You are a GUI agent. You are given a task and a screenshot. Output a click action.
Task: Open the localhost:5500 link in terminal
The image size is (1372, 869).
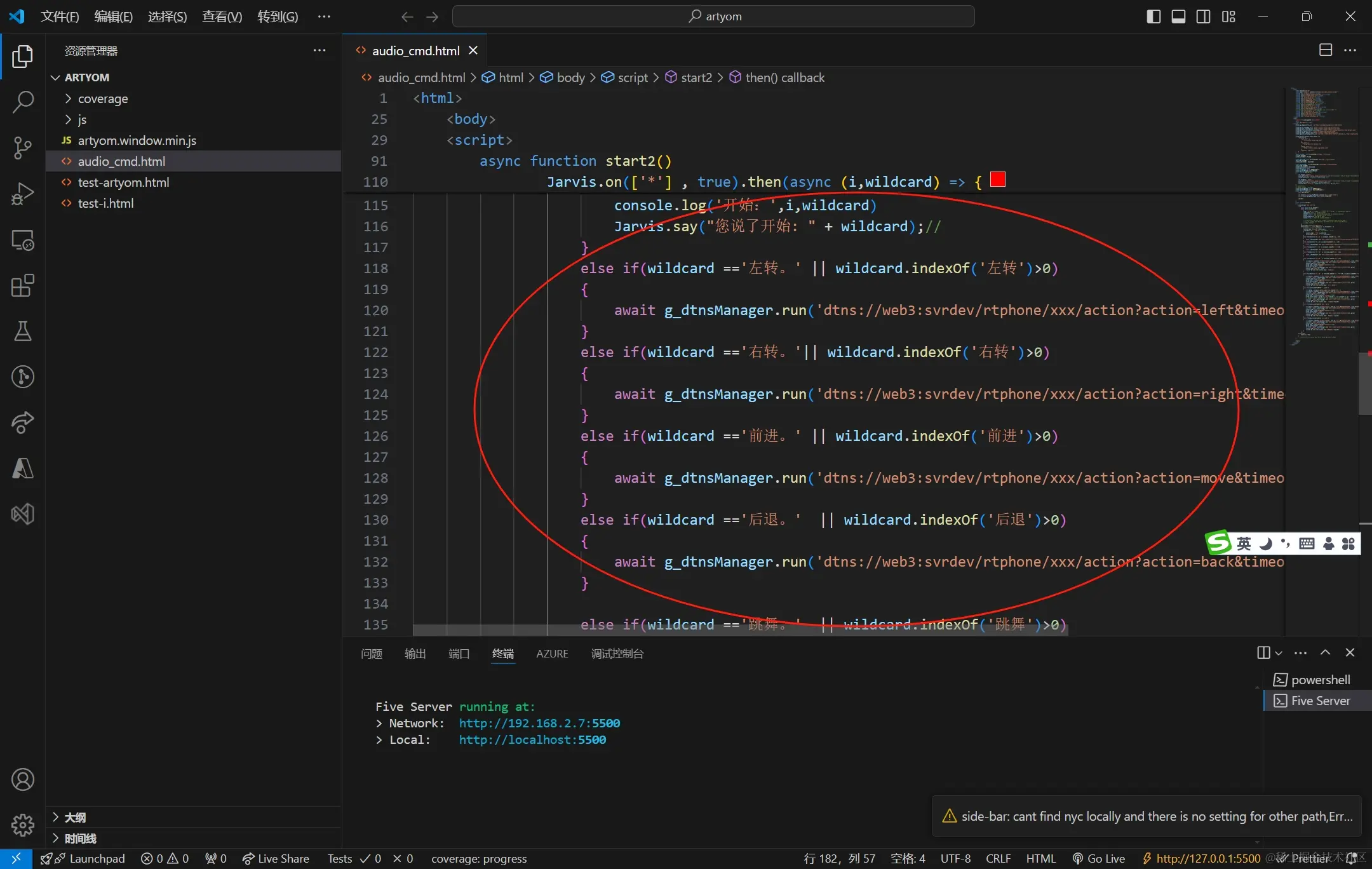(532, 740)
